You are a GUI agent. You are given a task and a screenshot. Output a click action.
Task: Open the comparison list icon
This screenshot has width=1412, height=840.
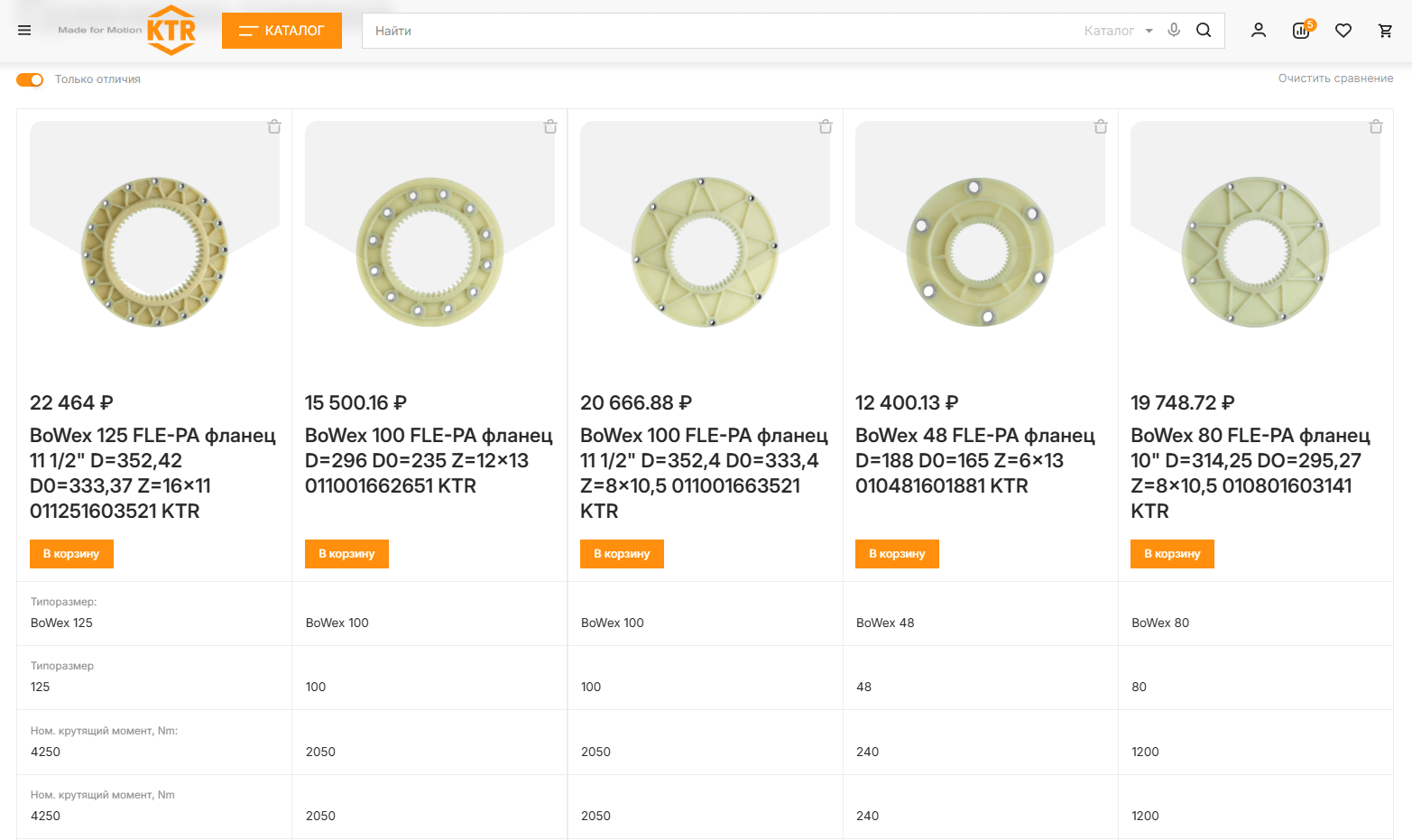(x=1301, y=31)
